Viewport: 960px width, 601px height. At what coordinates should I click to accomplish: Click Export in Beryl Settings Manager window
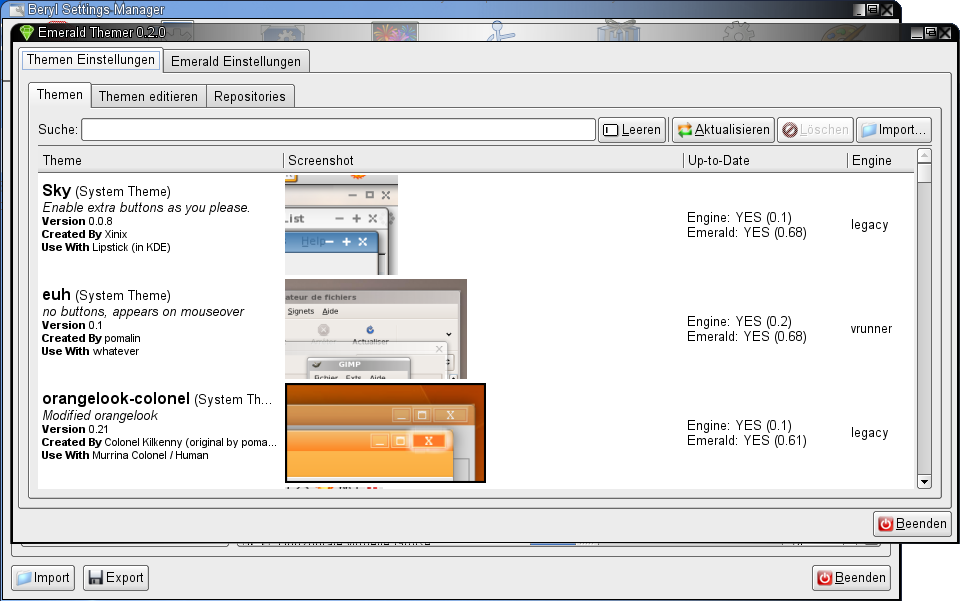coord(116,578)
